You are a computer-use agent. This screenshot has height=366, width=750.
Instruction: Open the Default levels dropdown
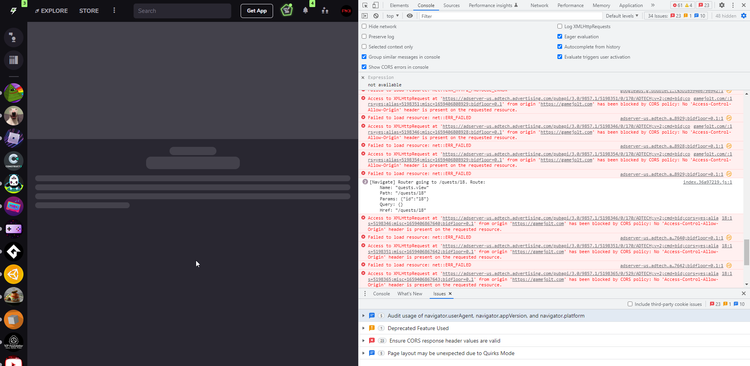click(622, 16)
